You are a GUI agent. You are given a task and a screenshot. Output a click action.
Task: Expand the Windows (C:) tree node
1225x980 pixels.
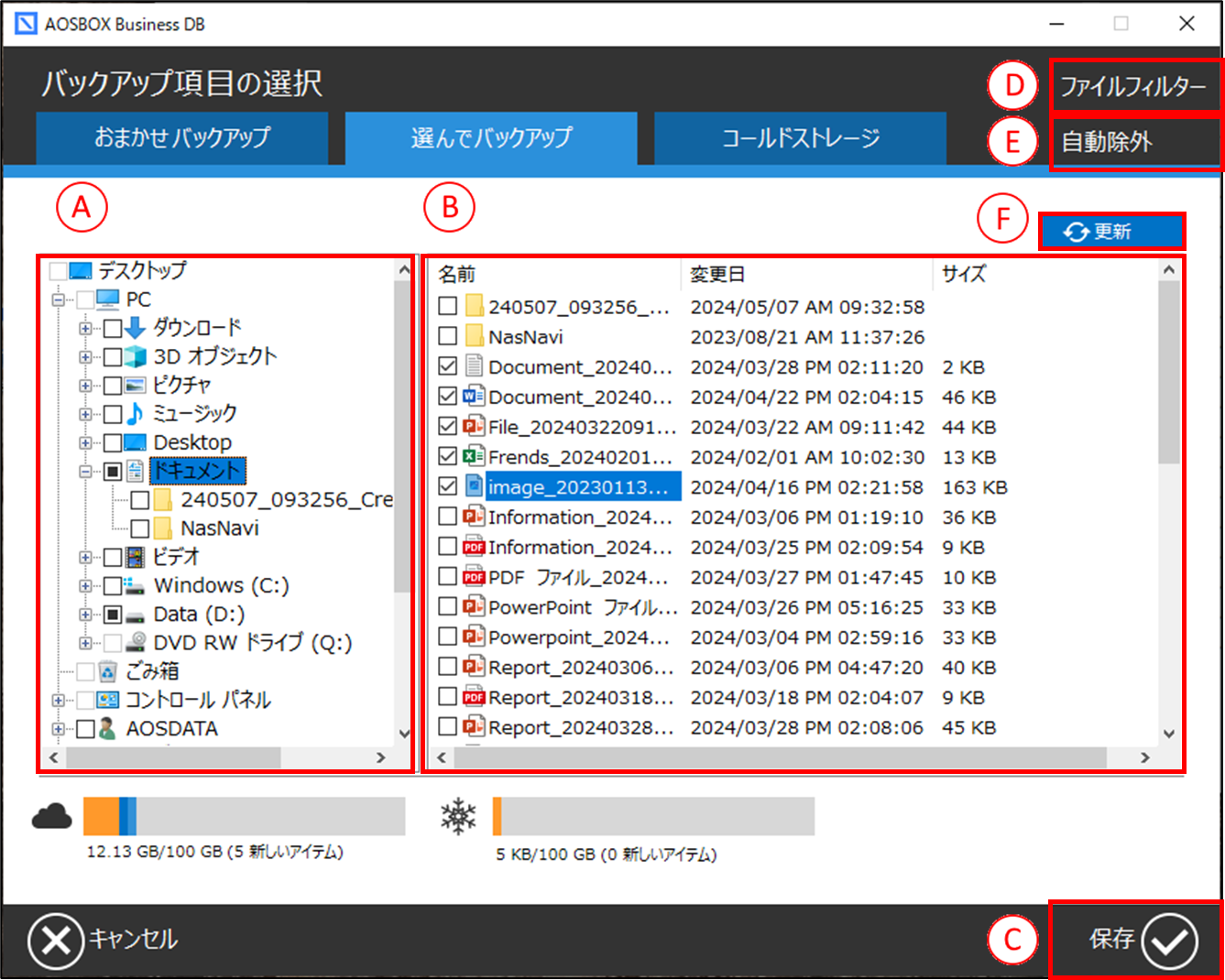click(85, 586)
